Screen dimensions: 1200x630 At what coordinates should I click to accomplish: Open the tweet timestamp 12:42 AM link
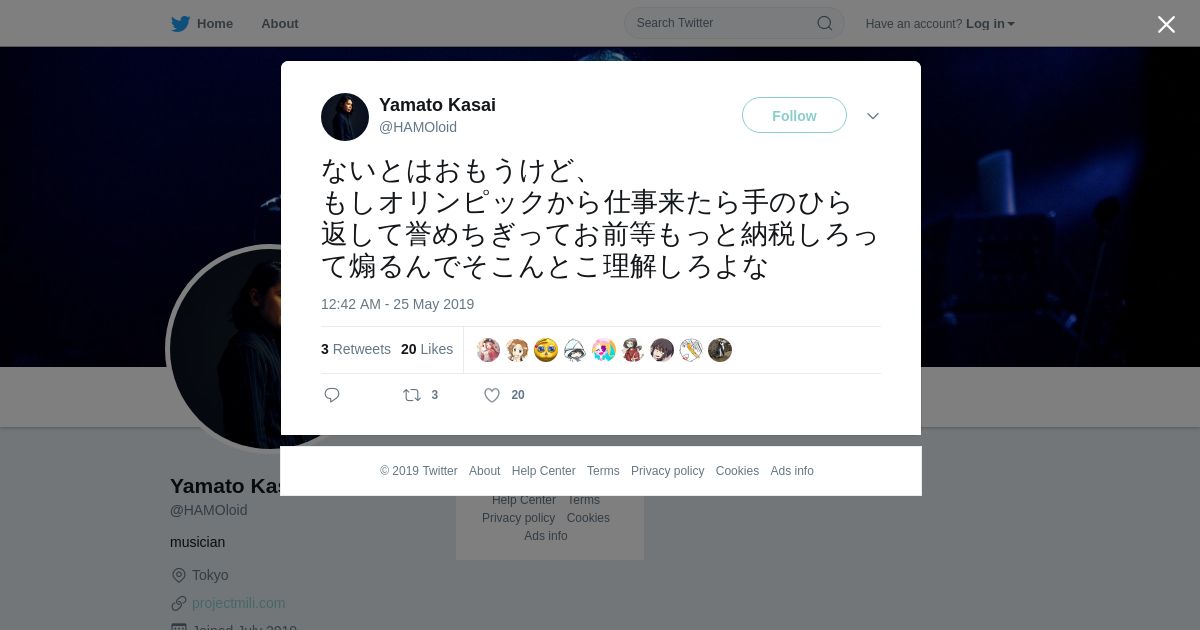pos(397,304)
